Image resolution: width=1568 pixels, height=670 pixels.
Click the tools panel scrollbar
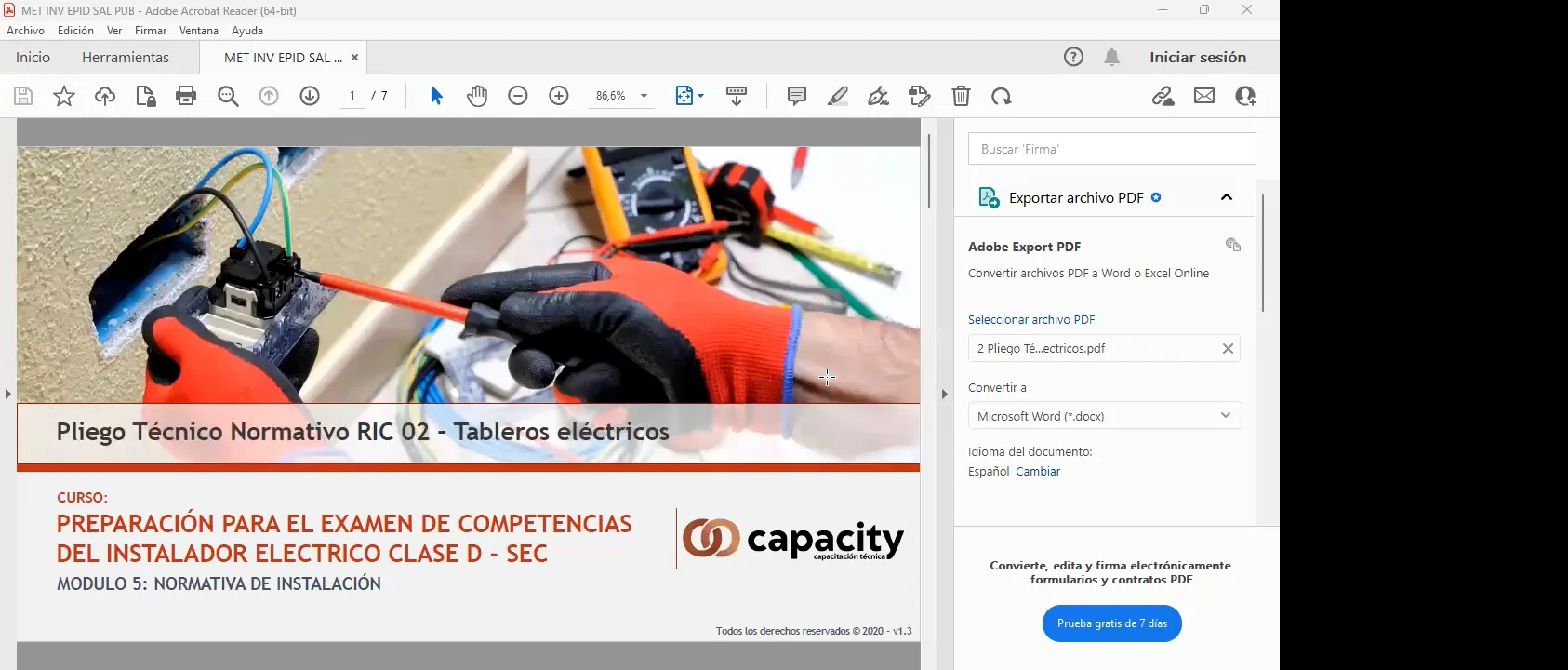pyautogui.click(x=1263, y=253)
